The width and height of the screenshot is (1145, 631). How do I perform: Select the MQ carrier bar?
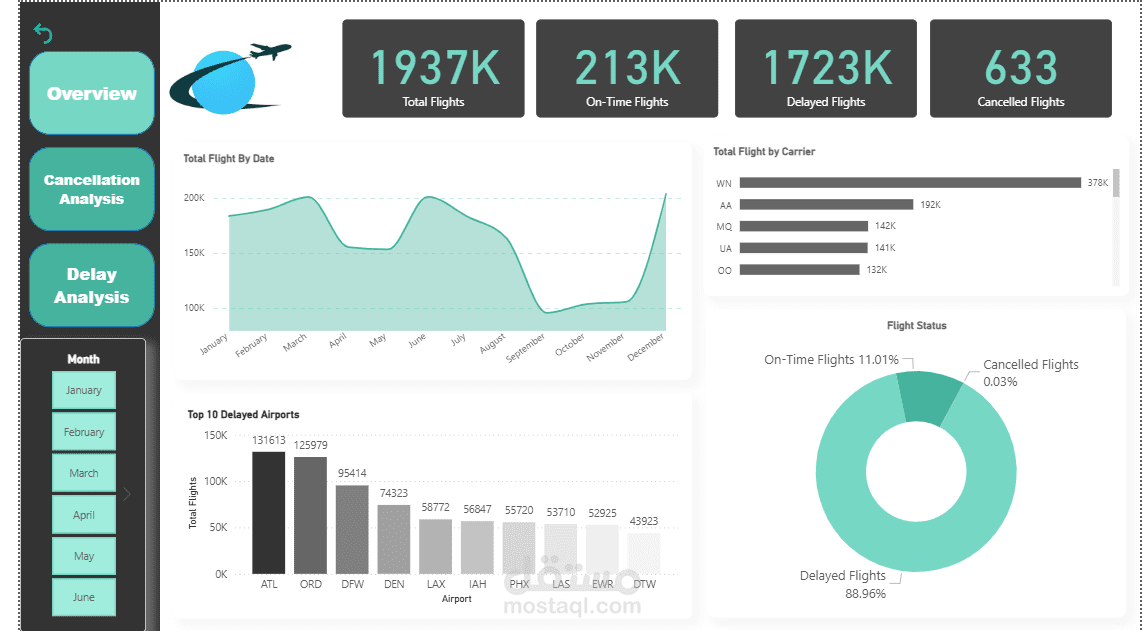803,226
